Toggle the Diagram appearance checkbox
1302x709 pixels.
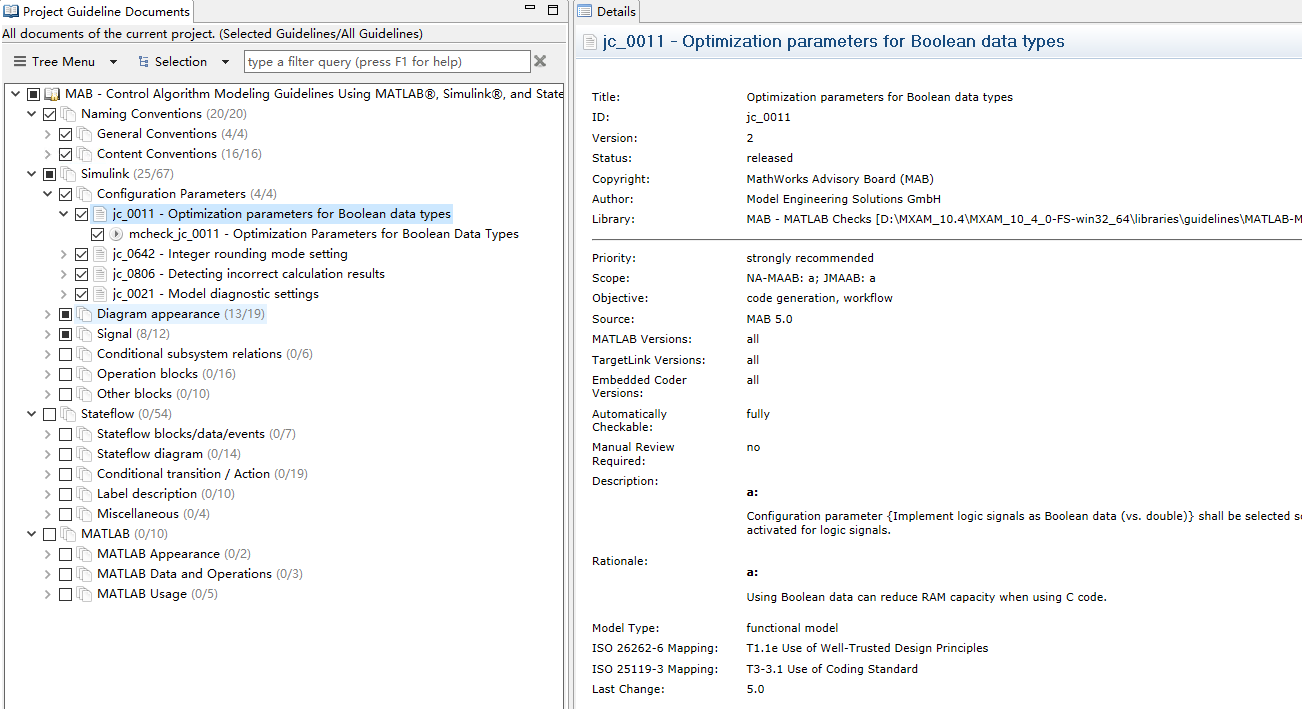(66, 314)
